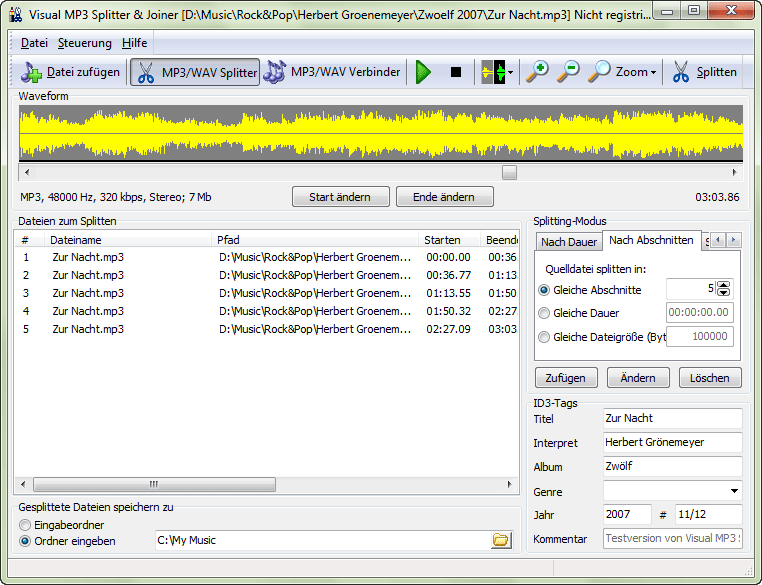Click the output path field C:\My Music
The image size is (762, 585).
(x=322, y=540)
